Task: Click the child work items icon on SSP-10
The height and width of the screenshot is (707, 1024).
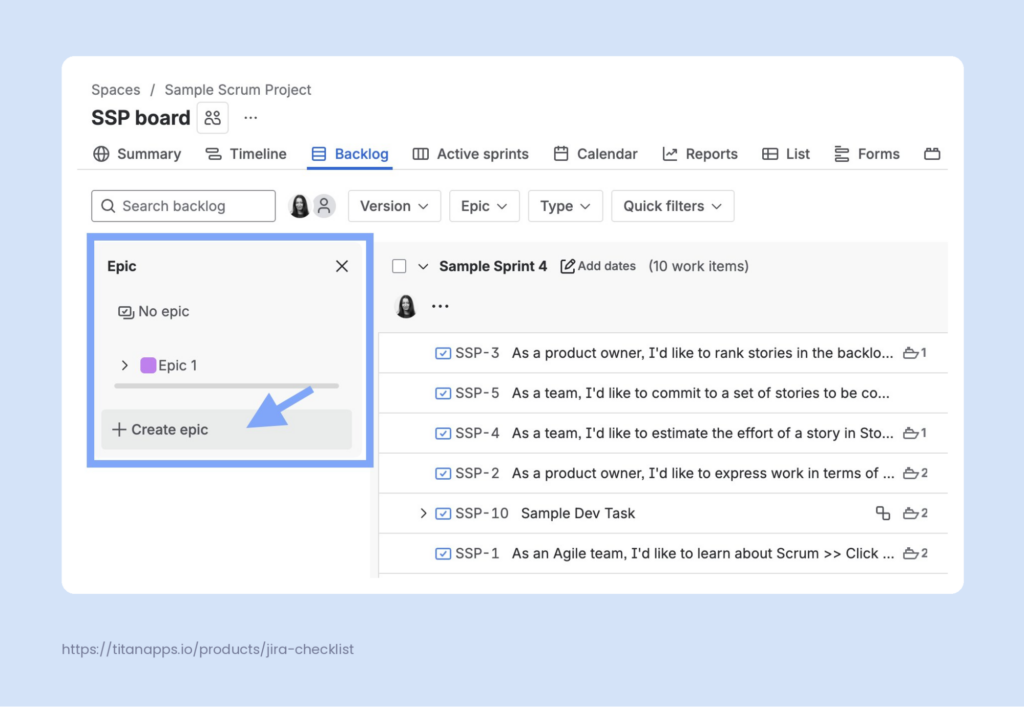Action: pyautogui.click(x=883, y=513)
